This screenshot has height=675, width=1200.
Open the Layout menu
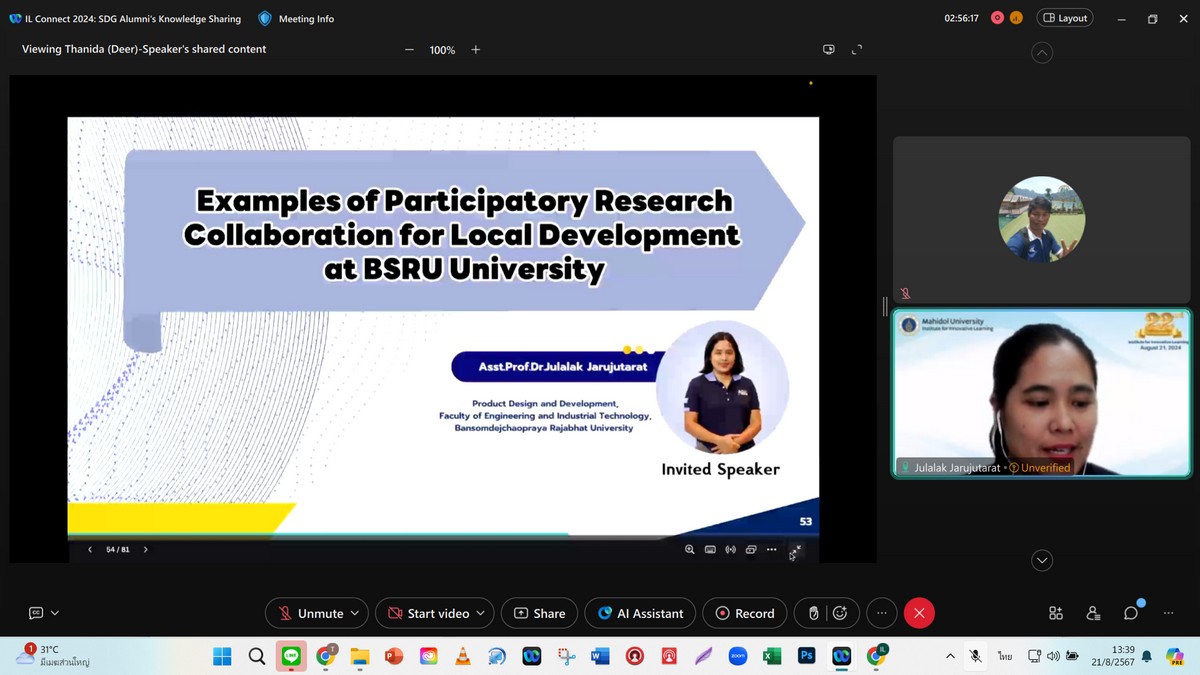coord(1065,18)
